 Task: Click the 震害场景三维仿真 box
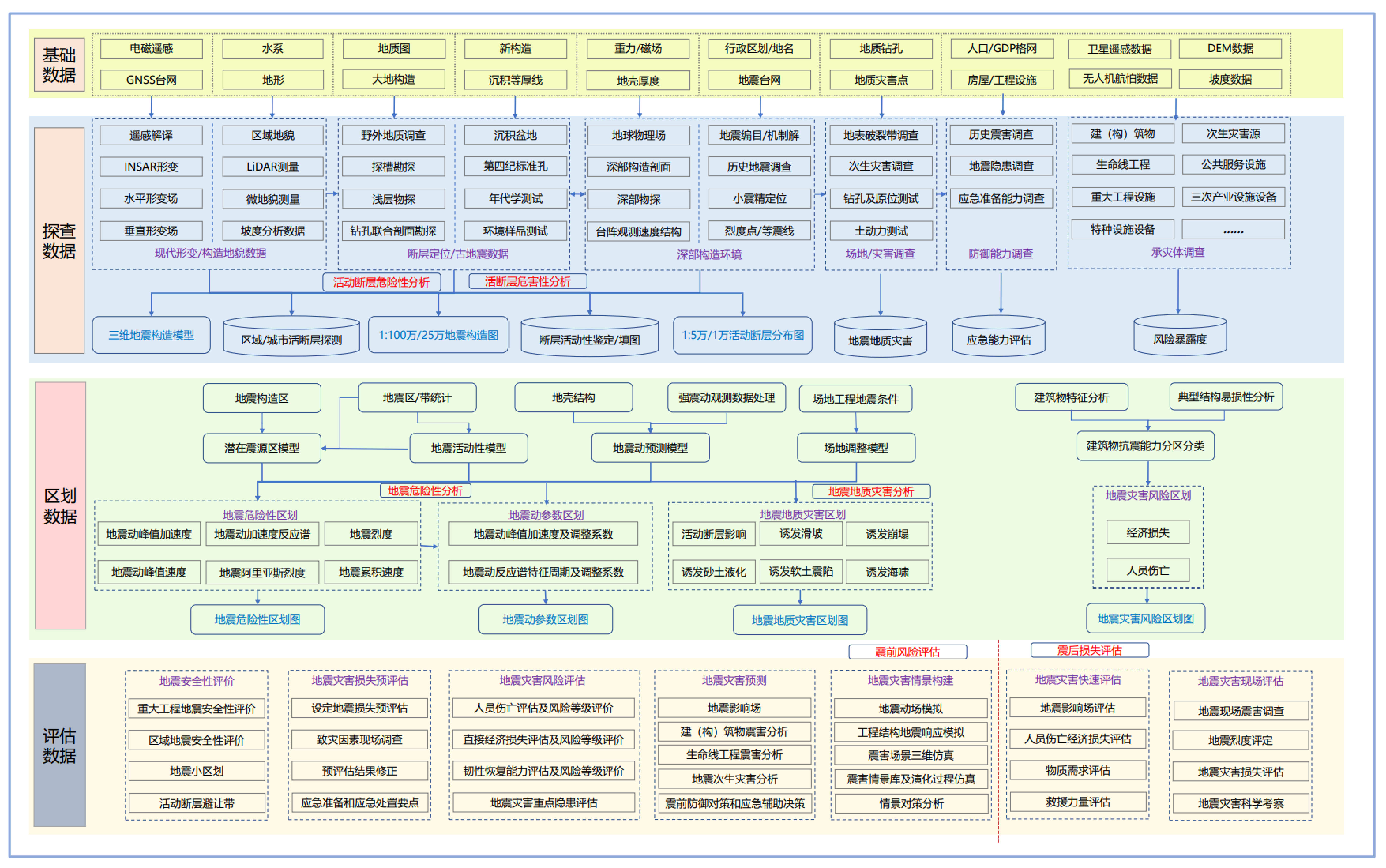click(x=911, y=755)
